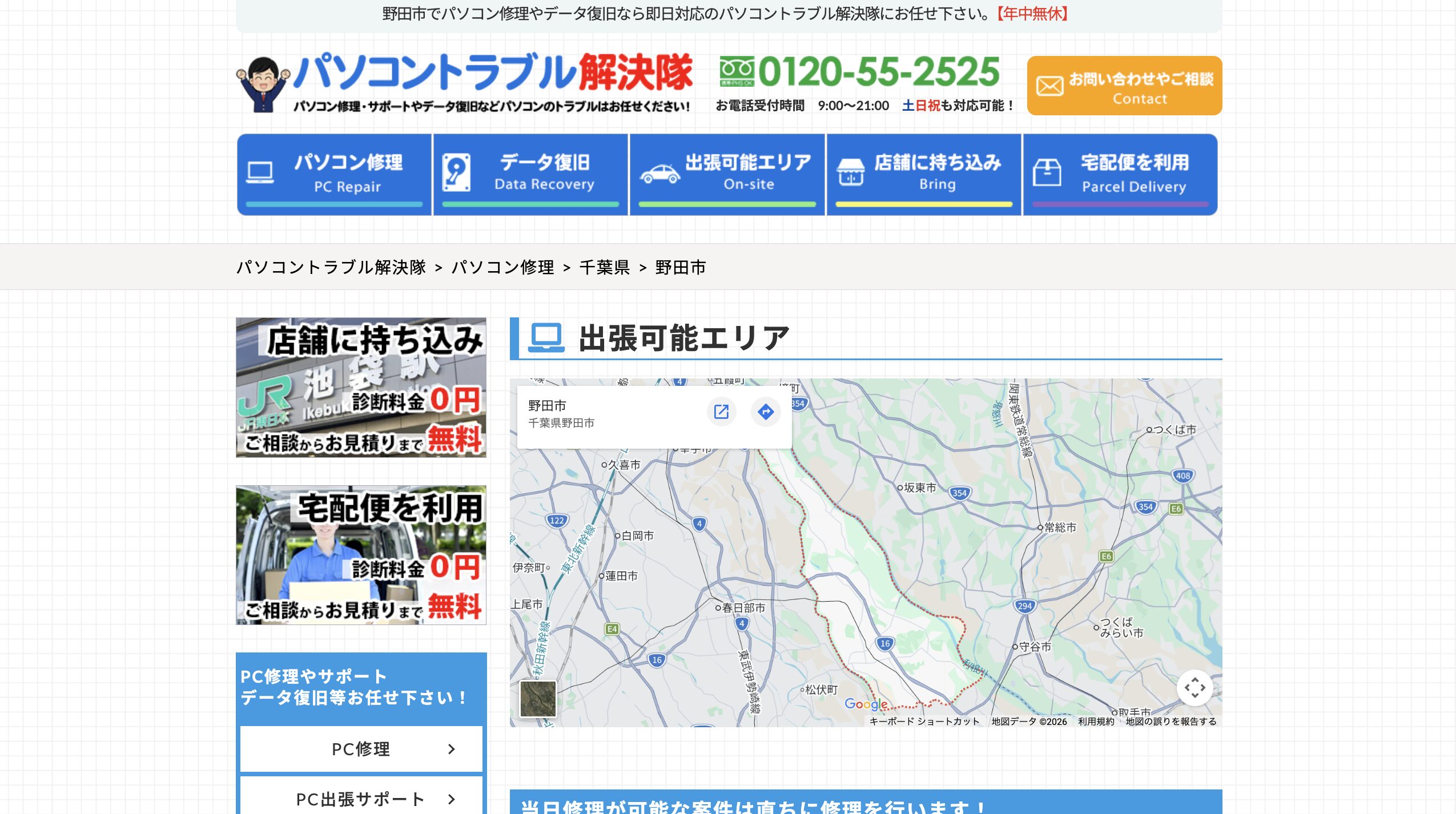Click the 松伏町 label on the map

click(x=821, y=690)
